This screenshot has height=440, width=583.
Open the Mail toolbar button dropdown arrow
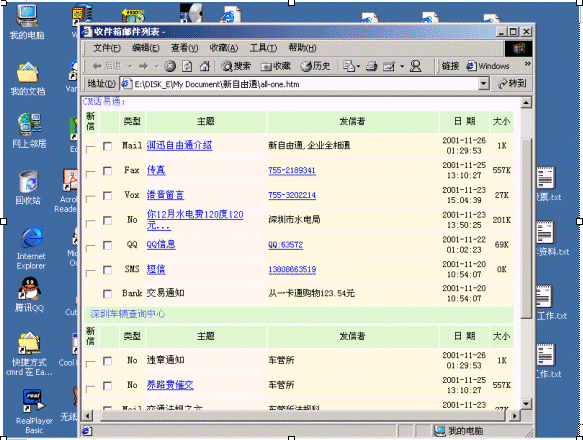pyautogui.click(x=402, y=67)
